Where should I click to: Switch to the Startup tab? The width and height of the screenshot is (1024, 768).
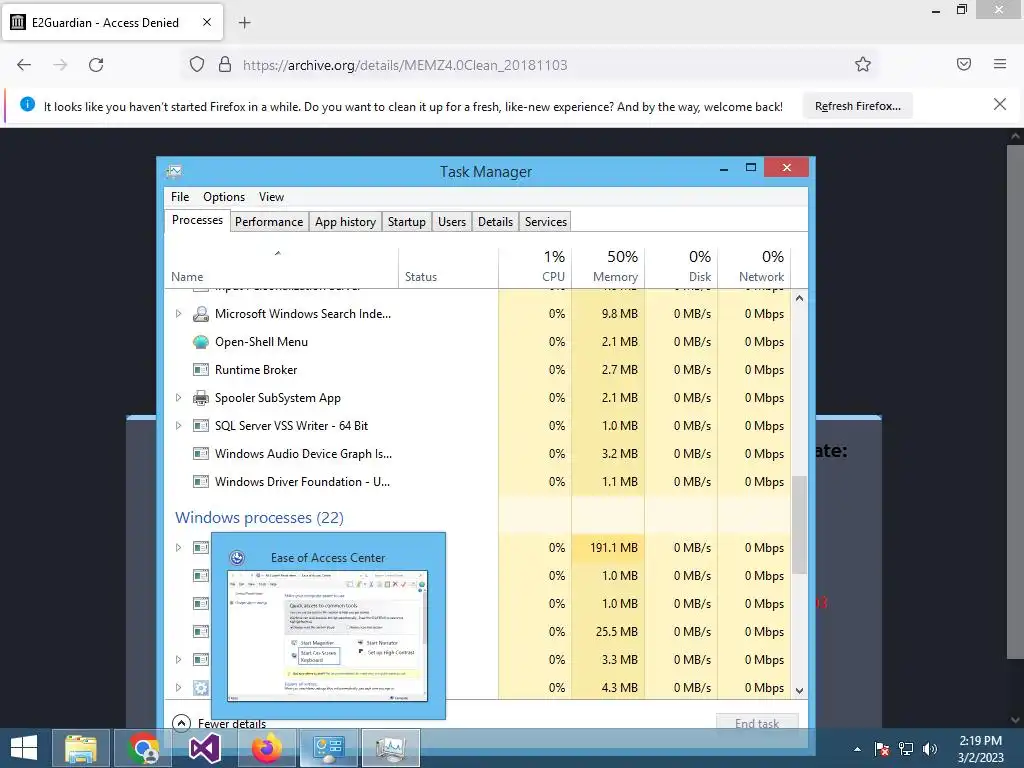(406, 221)
